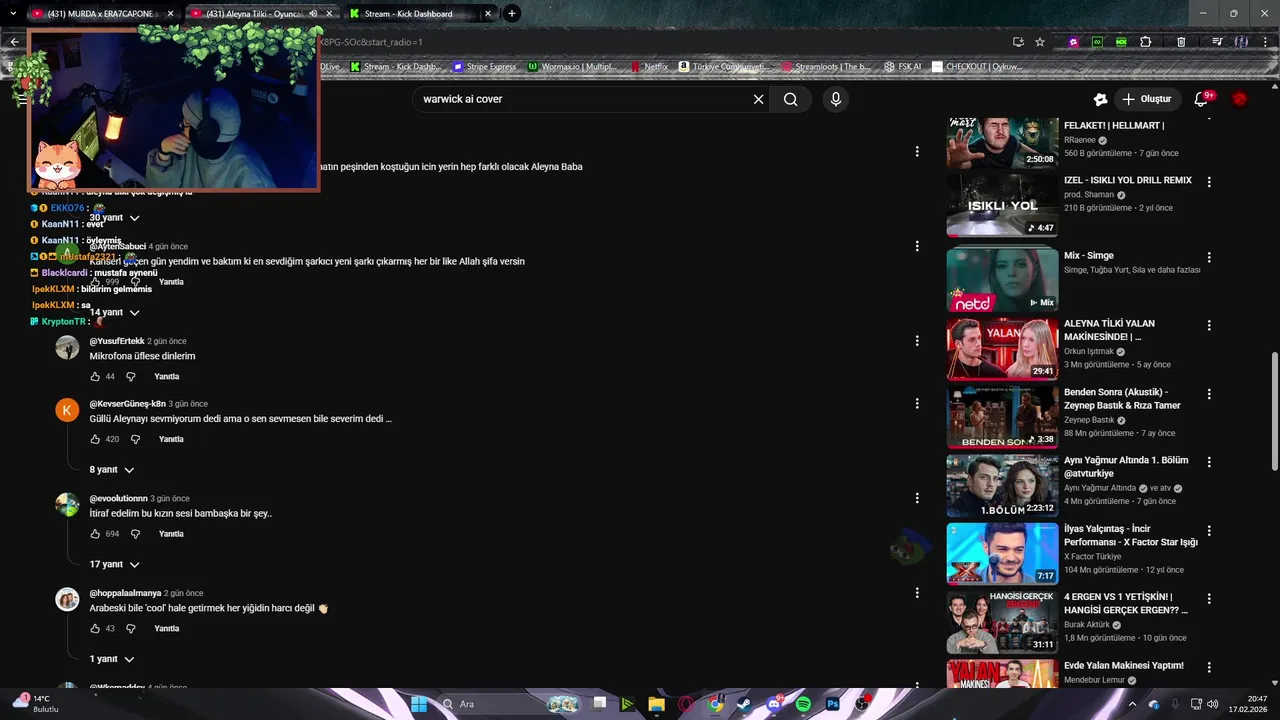Screen dimensions: 1280x720
Task: Open options for IZEL - ISIKLI YOL video
Action: coord(1209,182)
